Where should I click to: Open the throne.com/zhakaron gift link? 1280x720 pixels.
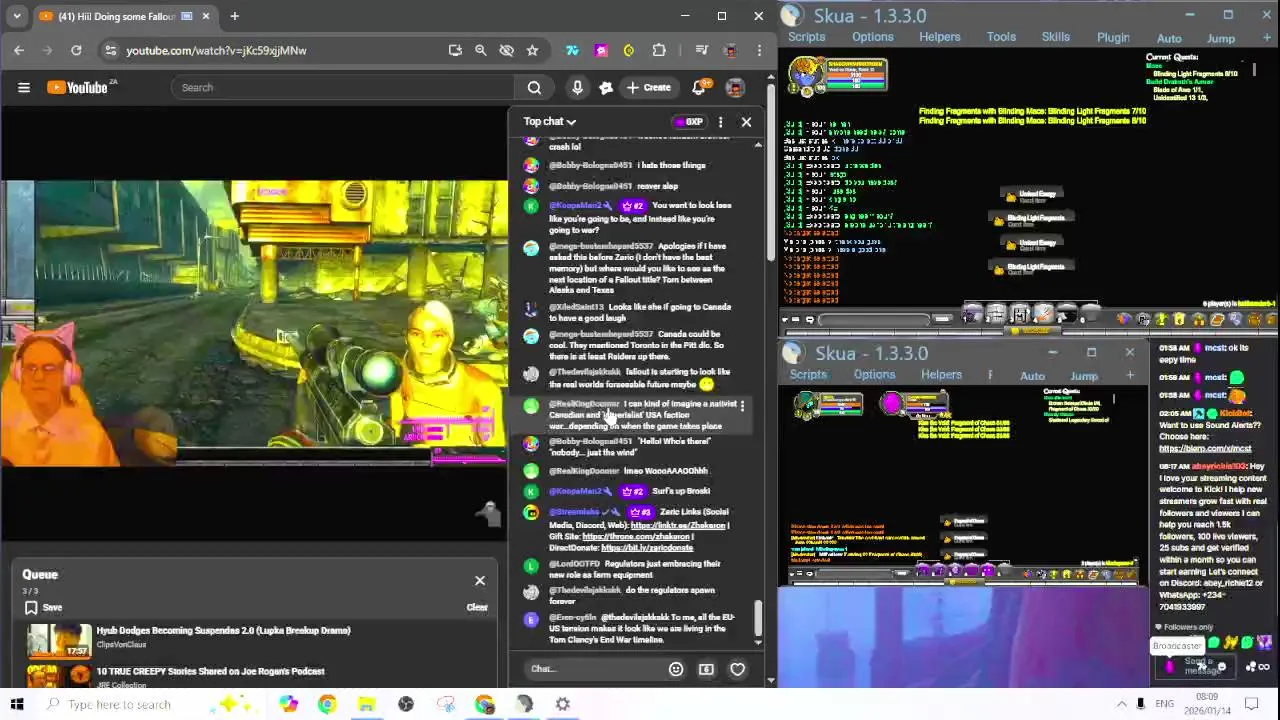click(636, 536)
